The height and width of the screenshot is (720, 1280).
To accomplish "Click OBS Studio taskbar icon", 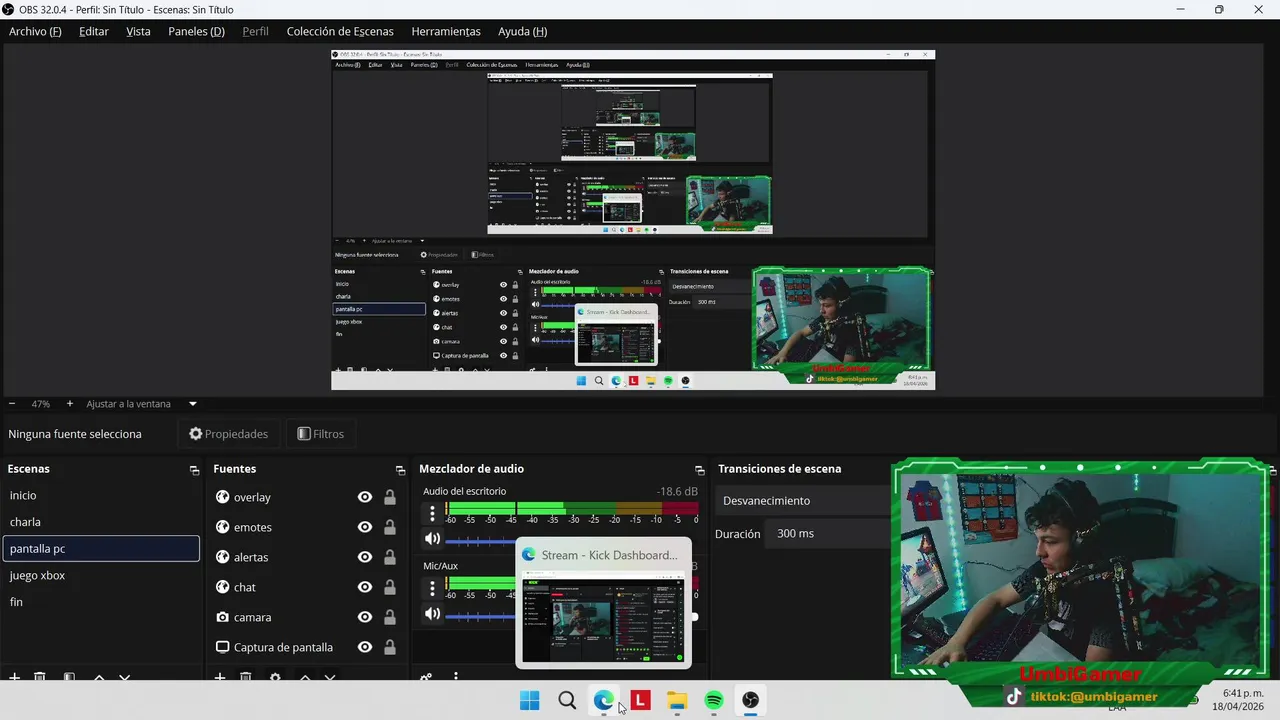I will pyautogui.click(x=751, y=700).
